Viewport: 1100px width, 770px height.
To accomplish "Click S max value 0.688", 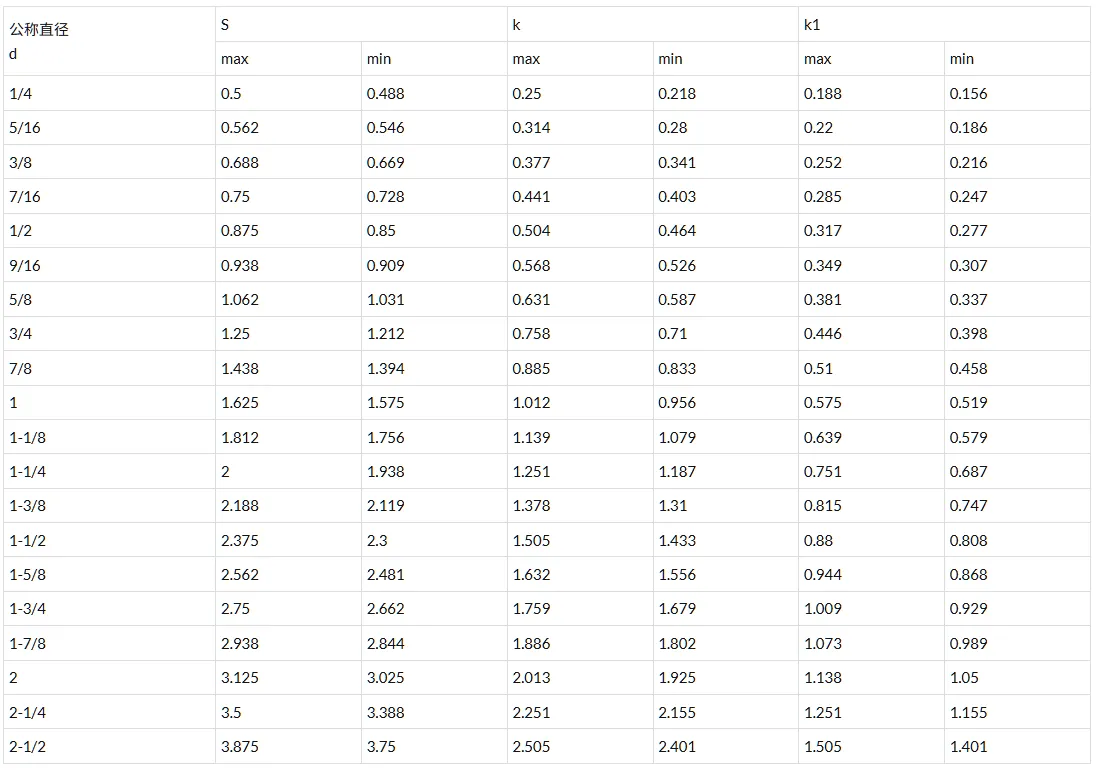I will click(x=239, y=163).
